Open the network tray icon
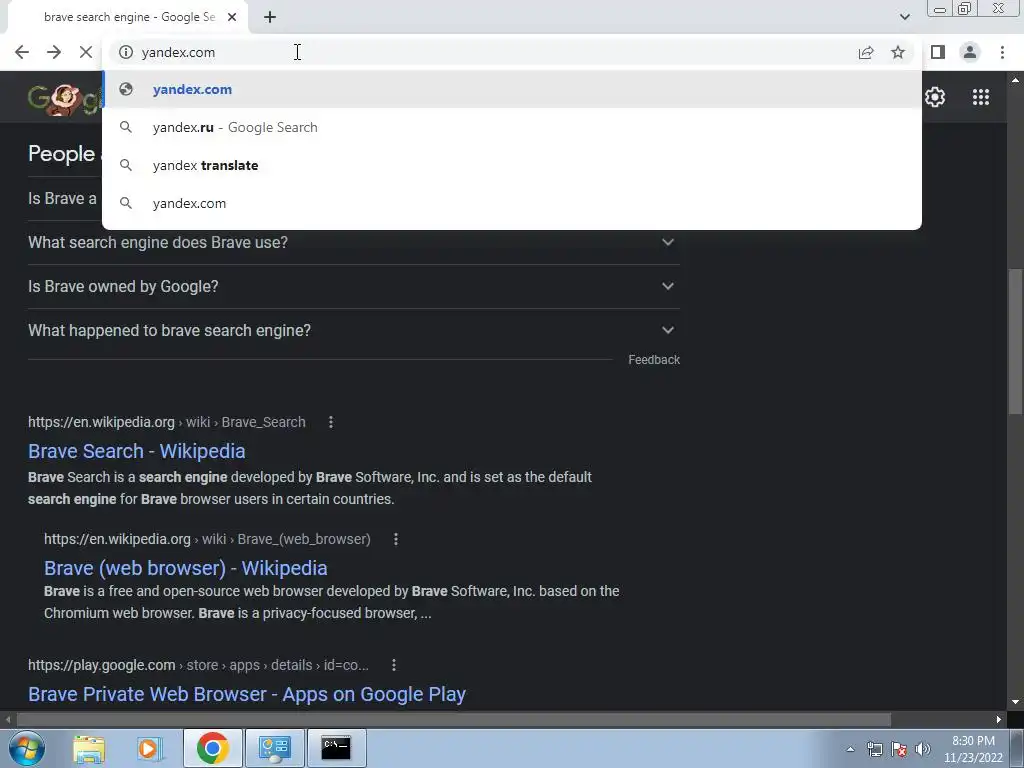Viewport: 1024px width, 768px height. click(874, 749)
